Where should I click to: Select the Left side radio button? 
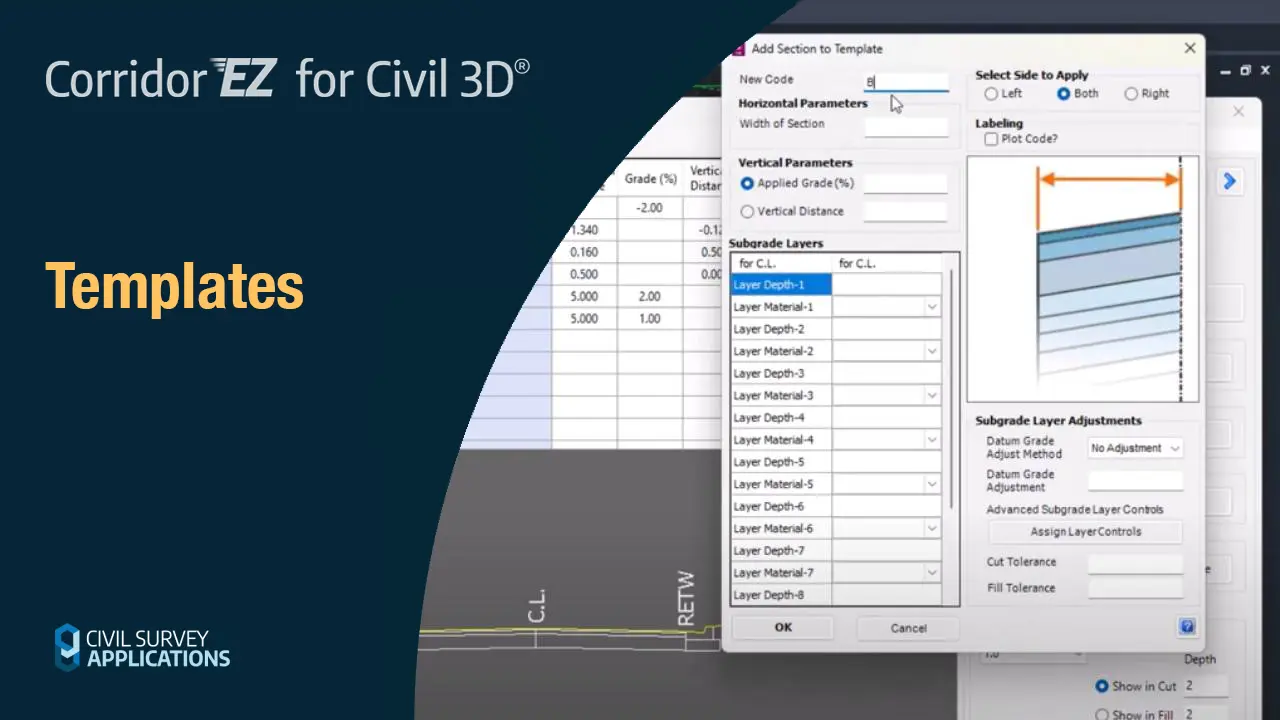(x=991, y=94)
